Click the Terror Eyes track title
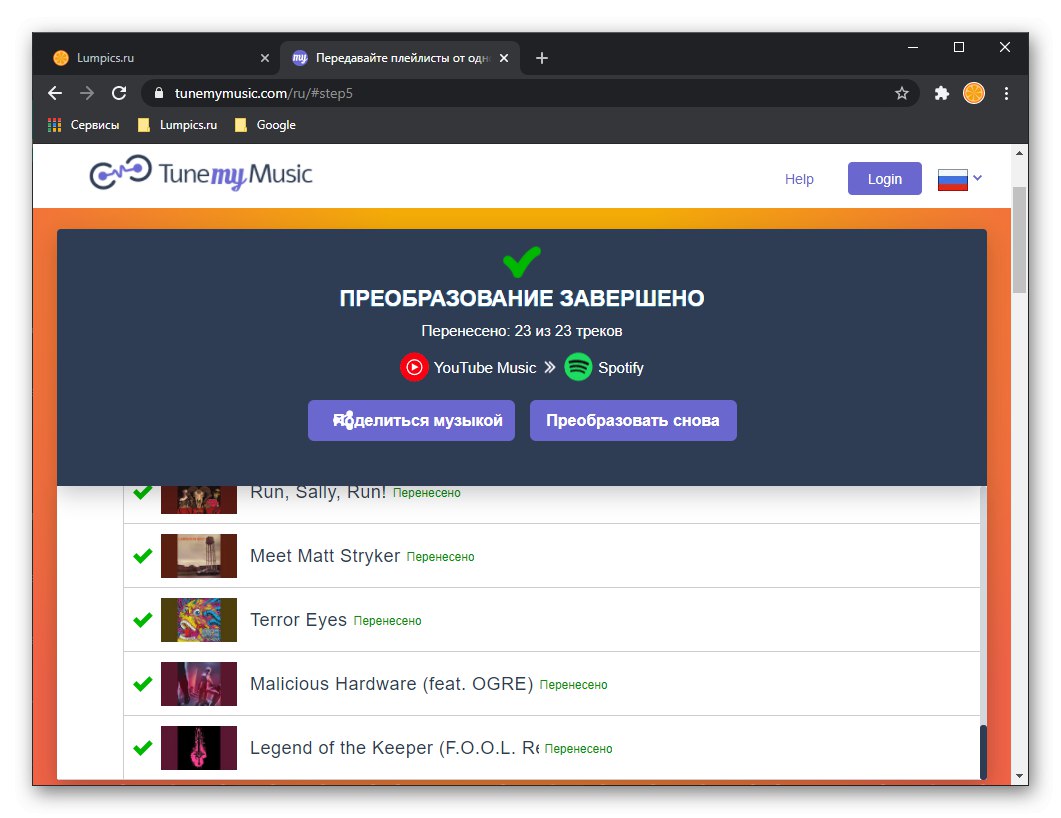The image size is (1061, 818). [298, 620]
